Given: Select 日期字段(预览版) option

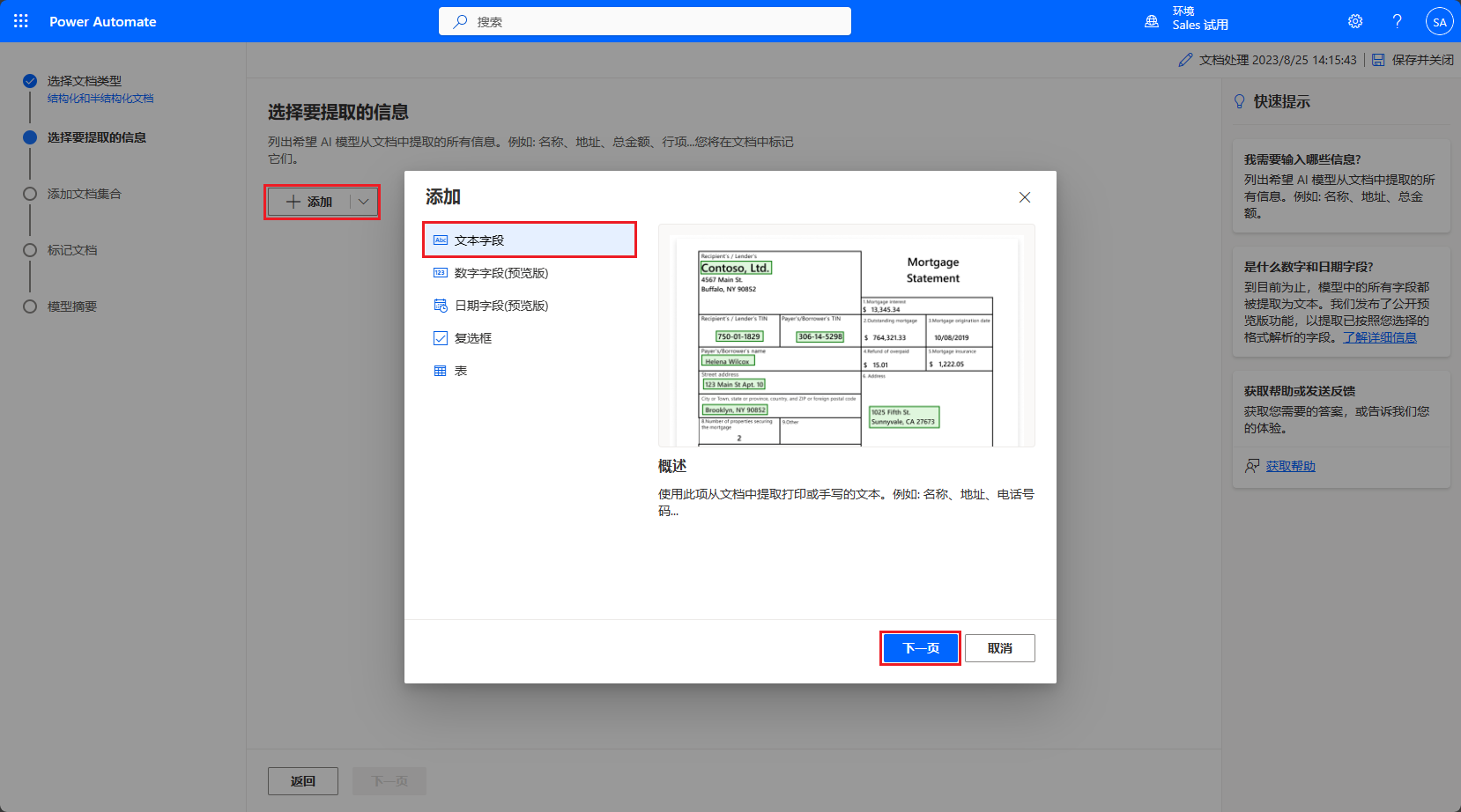Looking at the screenshot, I should click(530, 306).
